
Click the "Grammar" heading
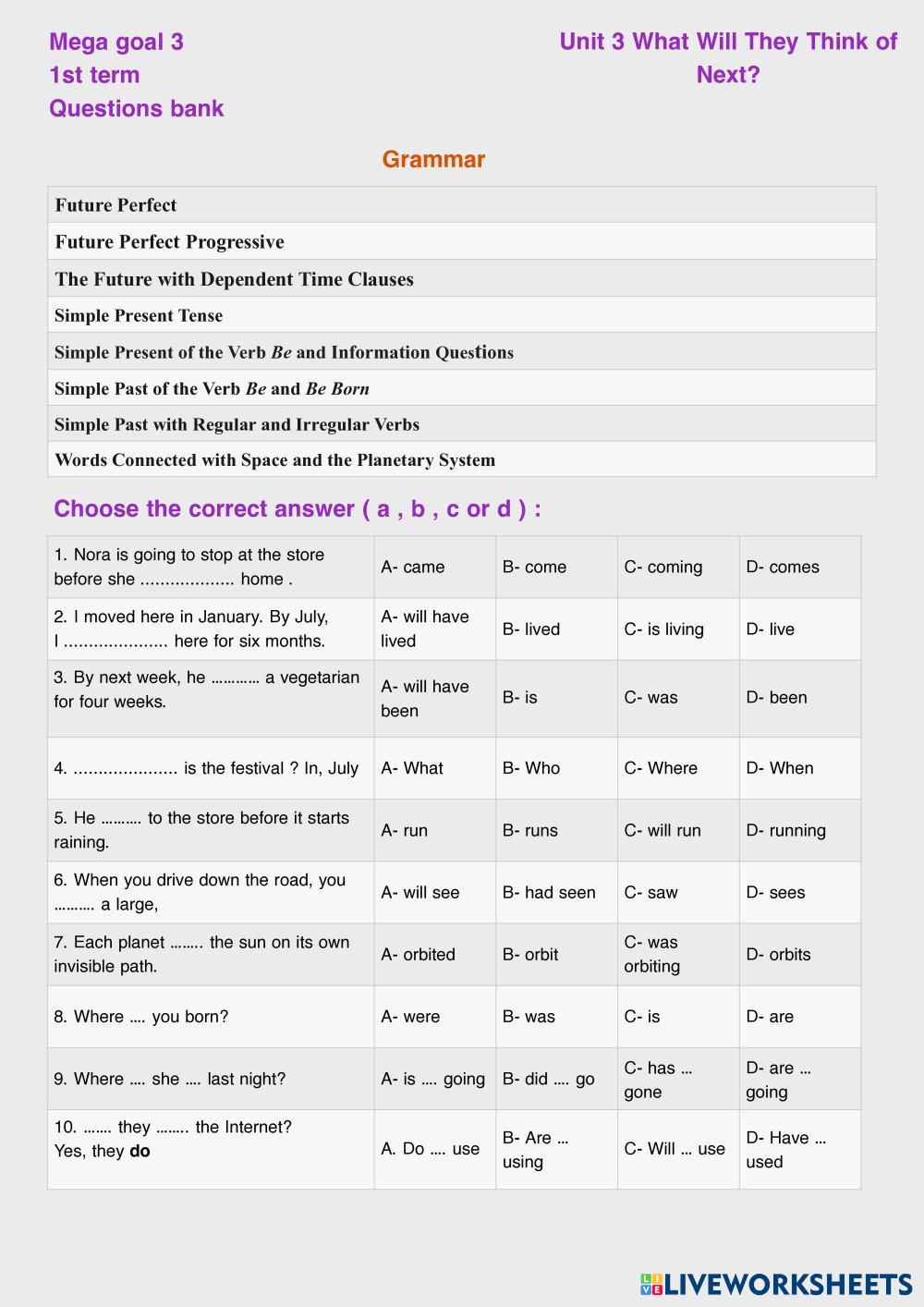coord(433,159)
